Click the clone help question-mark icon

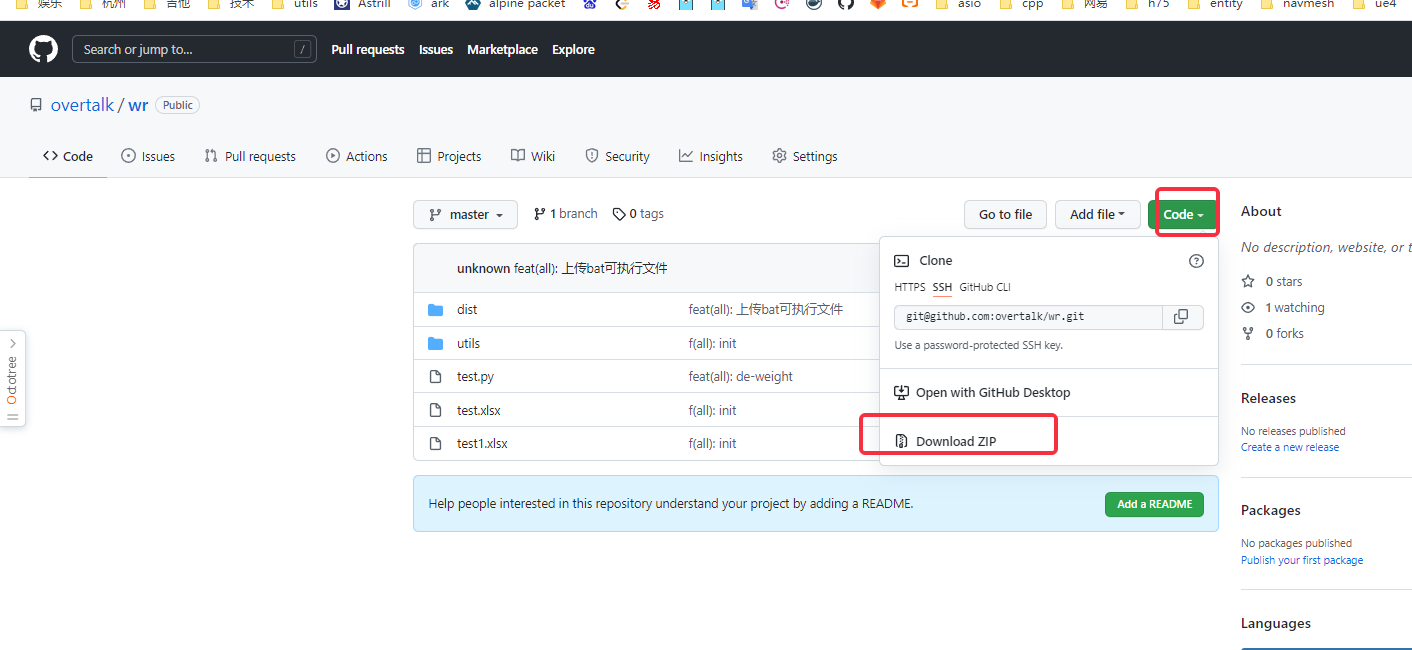click(x=1196, y=261)
